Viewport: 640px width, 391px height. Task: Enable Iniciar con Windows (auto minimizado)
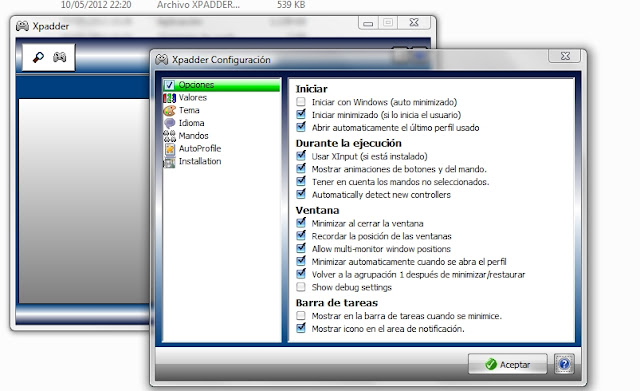pos(301,101)
